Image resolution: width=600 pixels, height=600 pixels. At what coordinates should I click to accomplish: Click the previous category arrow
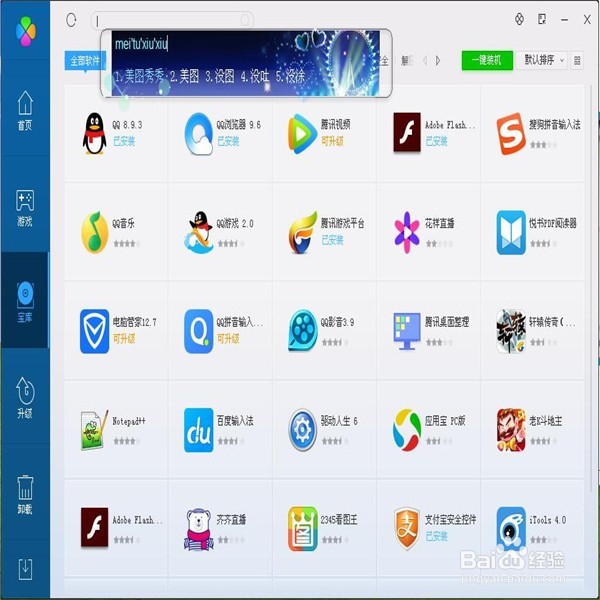click(425, 60)
